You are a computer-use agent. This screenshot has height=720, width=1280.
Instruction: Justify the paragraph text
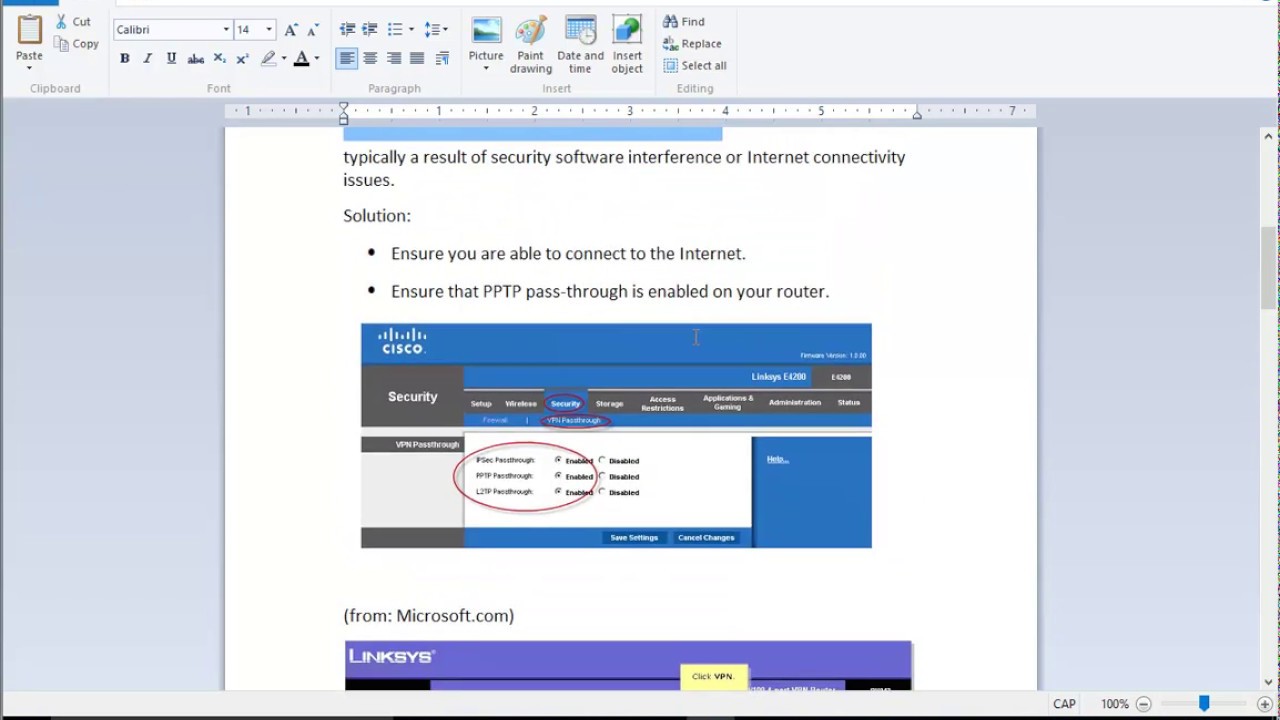[x=417, y=59]
